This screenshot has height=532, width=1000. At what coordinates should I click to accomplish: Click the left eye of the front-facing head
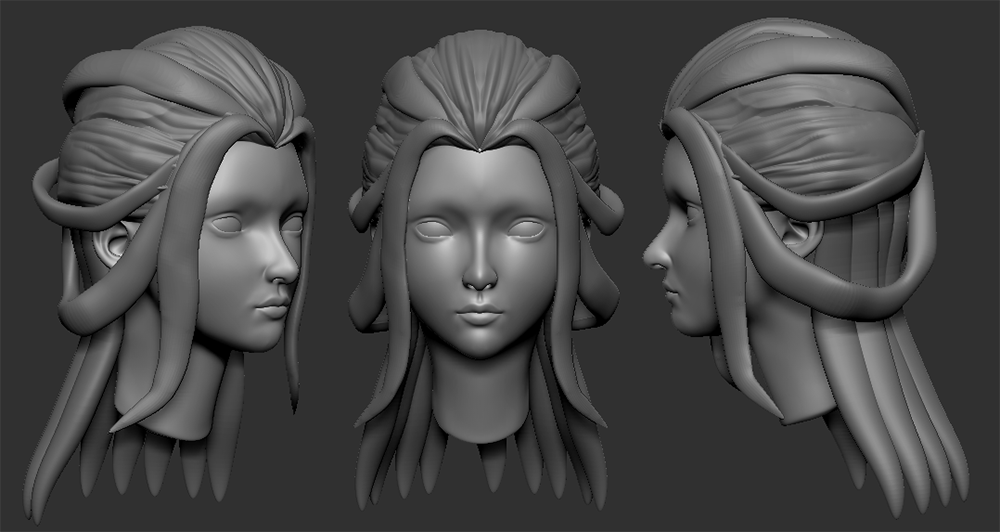pyautogui.click(x=436, y=230)
